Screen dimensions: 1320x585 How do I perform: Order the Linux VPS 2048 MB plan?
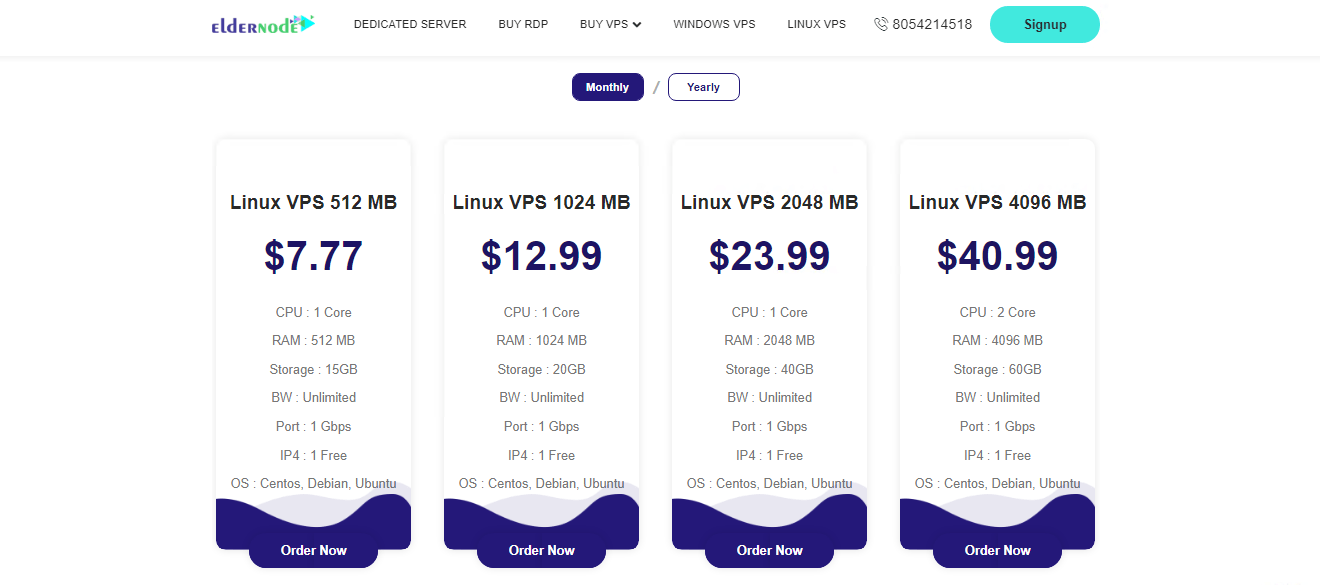(770, 550)
